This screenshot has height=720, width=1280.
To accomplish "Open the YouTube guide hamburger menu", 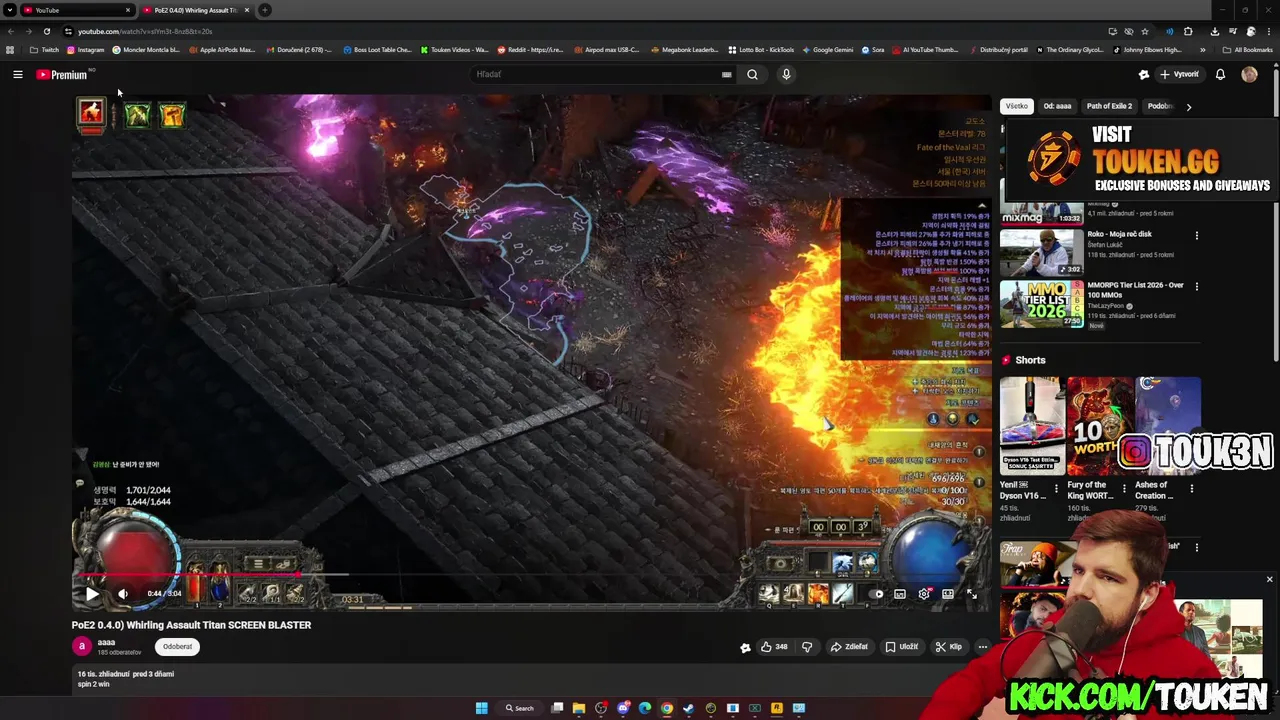I will pos(17,74).
